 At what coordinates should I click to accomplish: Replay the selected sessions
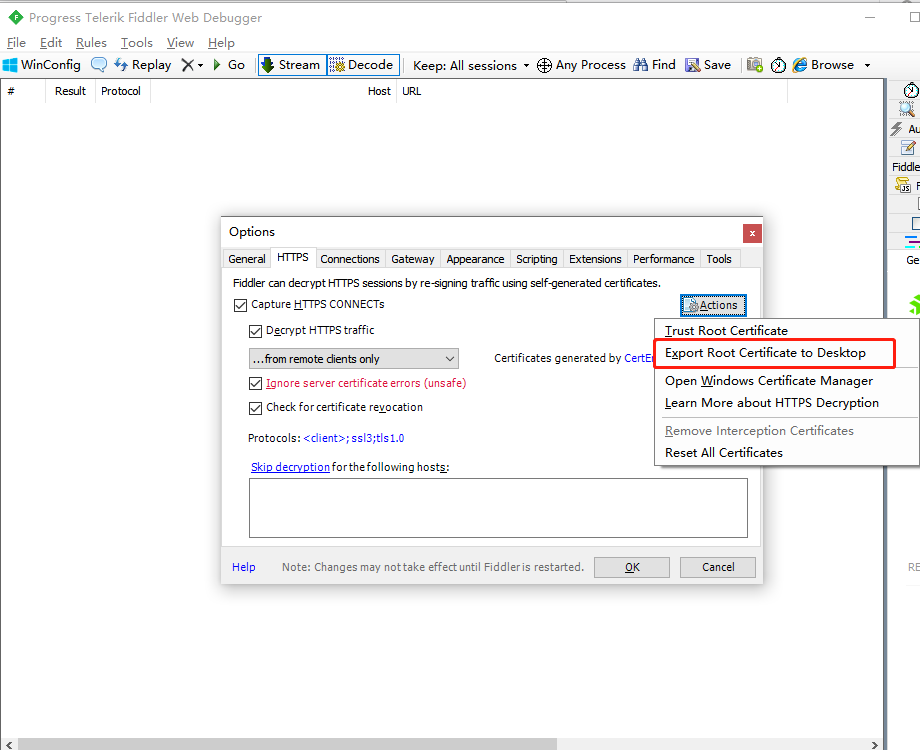point(143,65)
